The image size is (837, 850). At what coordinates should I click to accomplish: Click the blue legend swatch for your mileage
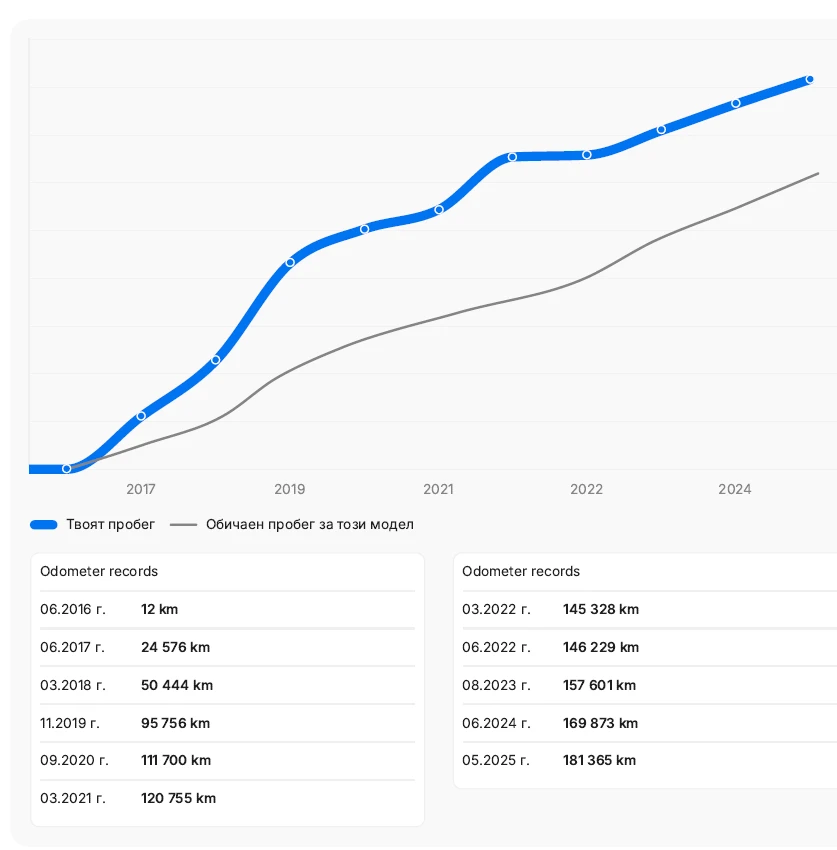(x=44, y=524)
